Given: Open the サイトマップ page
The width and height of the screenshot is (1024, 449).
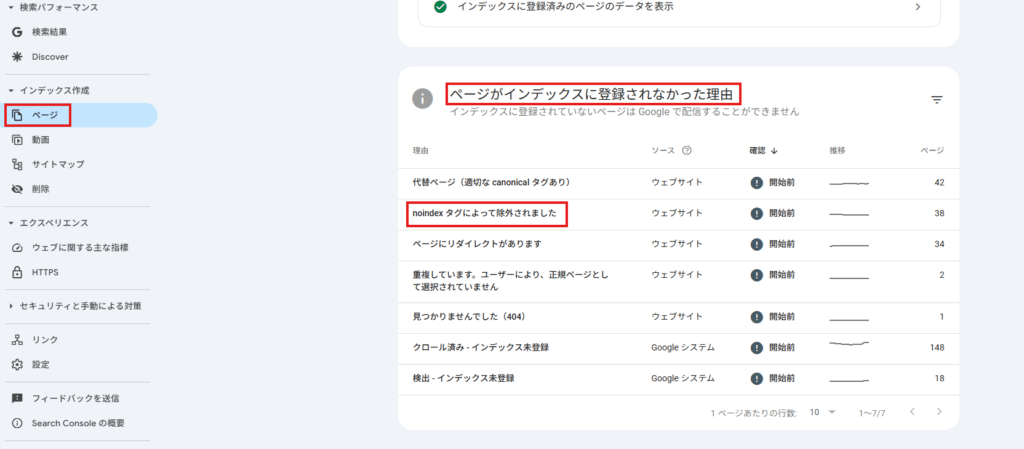Looking at the screenshot, I should tap(58, 164).
